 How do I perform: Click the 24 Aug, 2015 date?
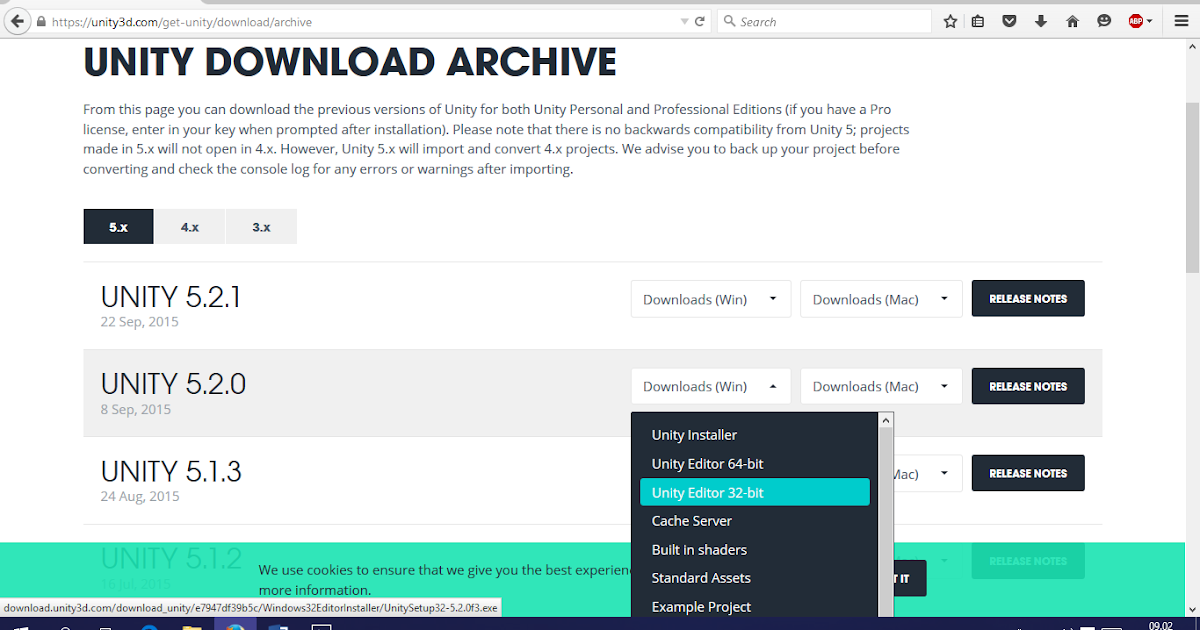coord(140,496)
